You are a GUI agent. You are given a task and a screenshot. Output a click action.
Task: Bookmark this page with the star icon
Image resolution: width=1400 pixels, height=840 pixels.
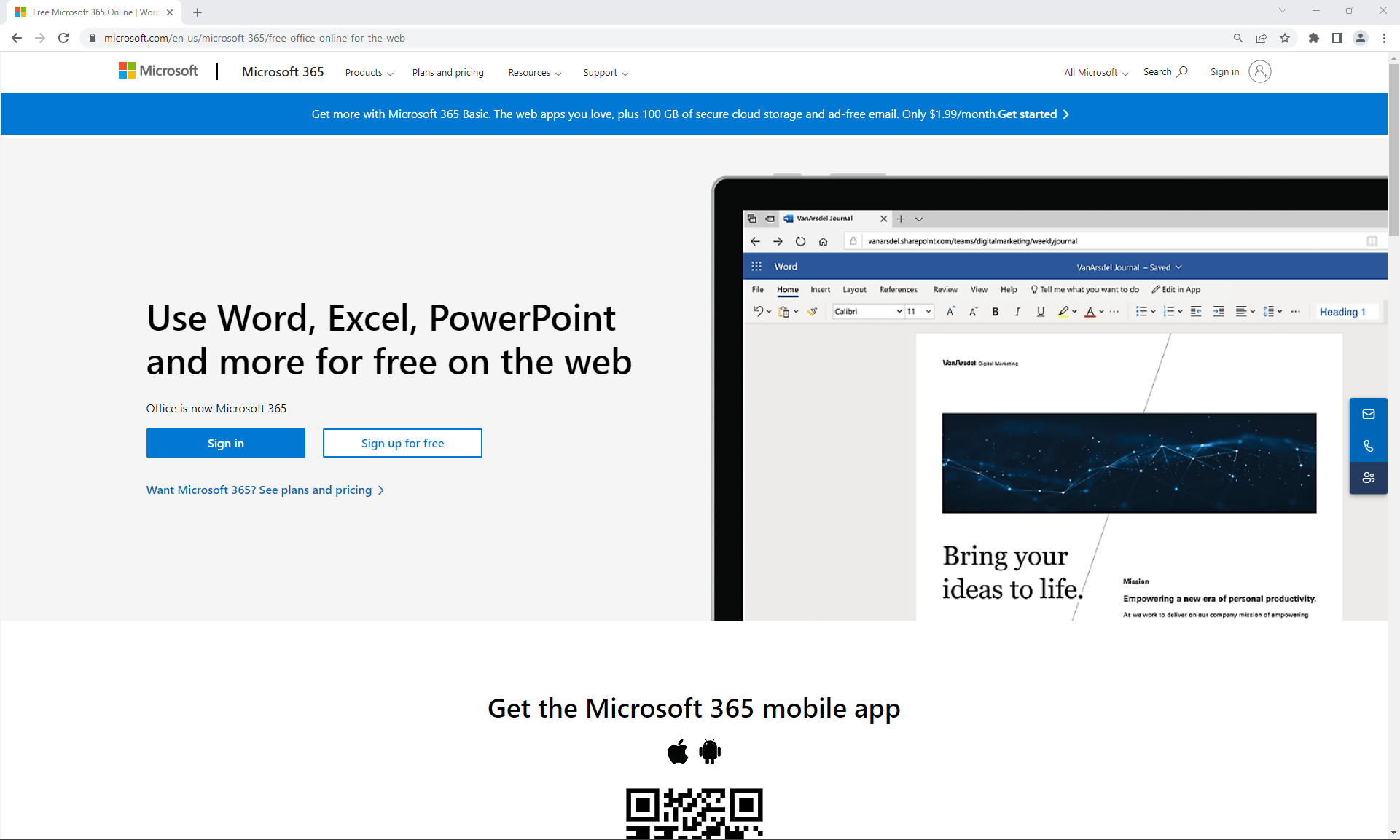click(1285, 38)
